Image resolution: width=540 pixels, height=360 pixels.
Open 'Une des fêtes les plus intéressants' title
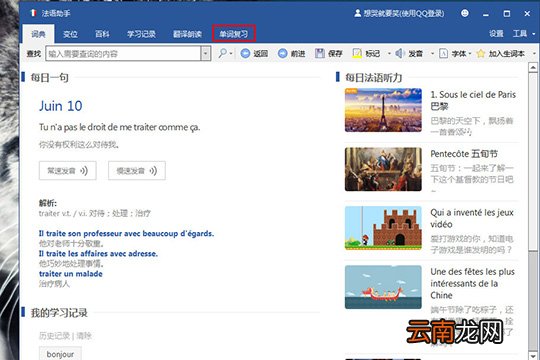(472, 284)
